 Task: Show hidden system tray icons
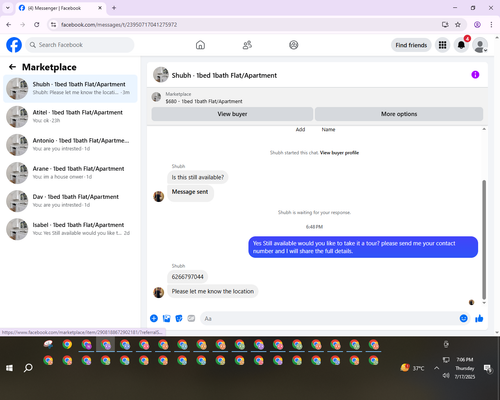[x=436, y=368]
